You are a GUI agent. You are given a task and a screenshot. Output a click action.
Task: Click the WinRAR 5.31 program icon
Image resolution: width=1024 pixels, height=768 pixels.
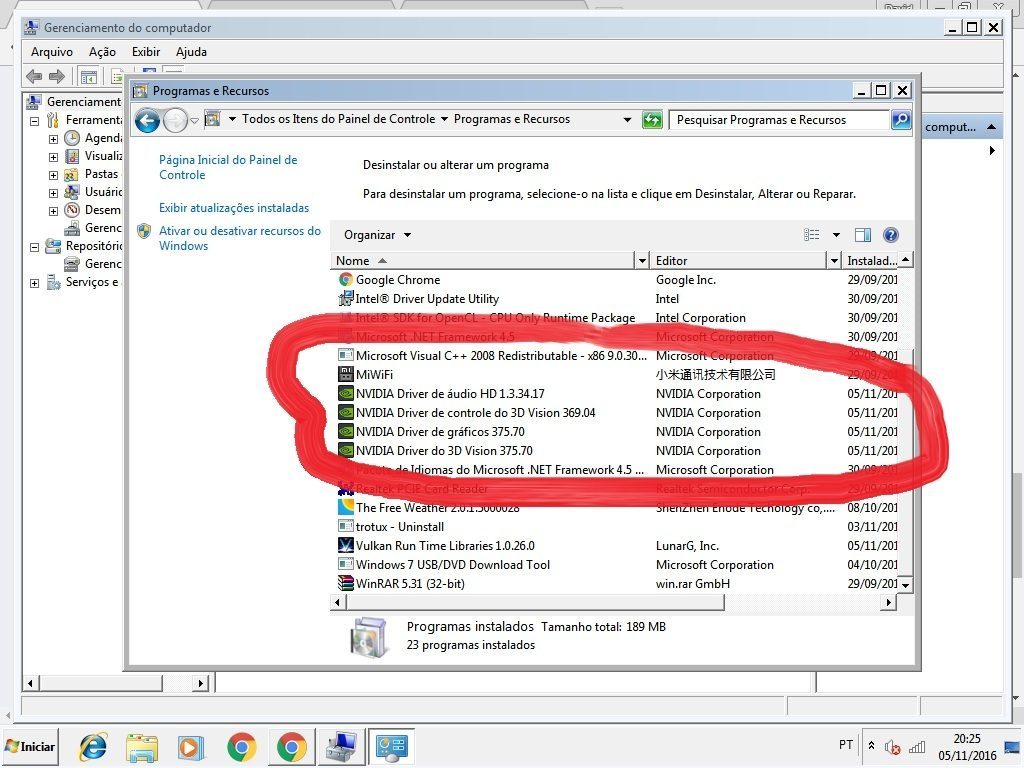point(345,583)
